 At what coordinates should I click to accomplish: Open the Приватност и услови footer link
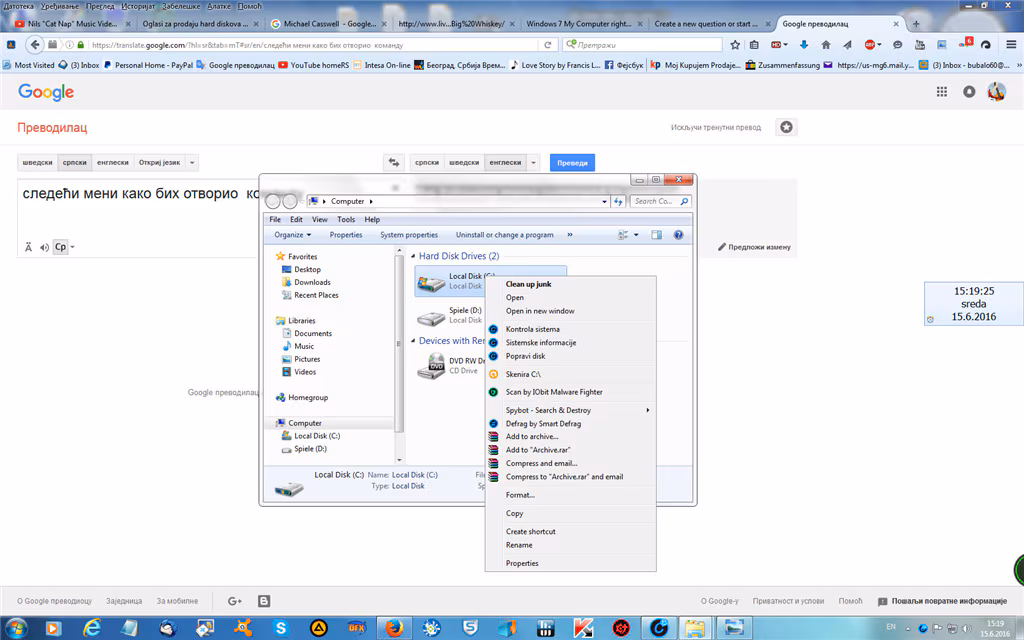pyautogui.click(x=788, y=601)
